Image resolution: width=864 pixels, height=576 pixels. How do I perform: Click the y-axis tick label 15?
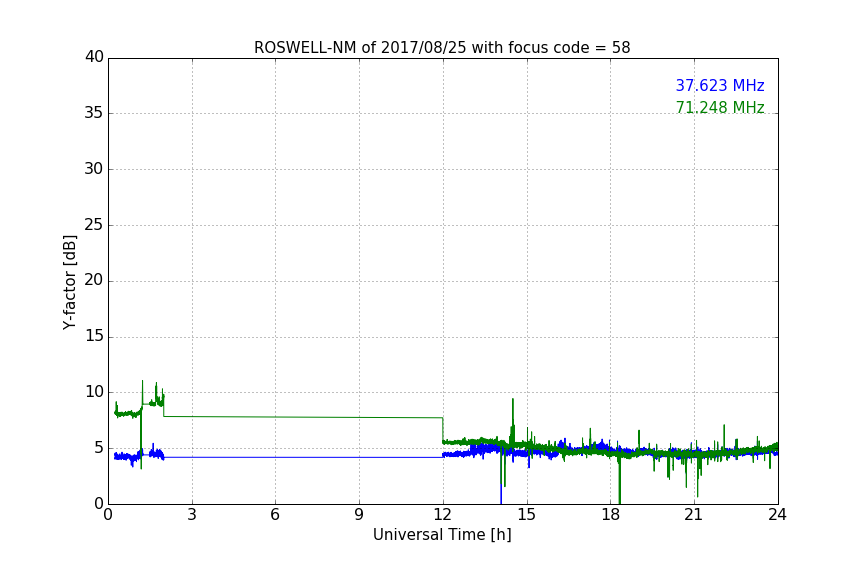click(x=94, y=336)
